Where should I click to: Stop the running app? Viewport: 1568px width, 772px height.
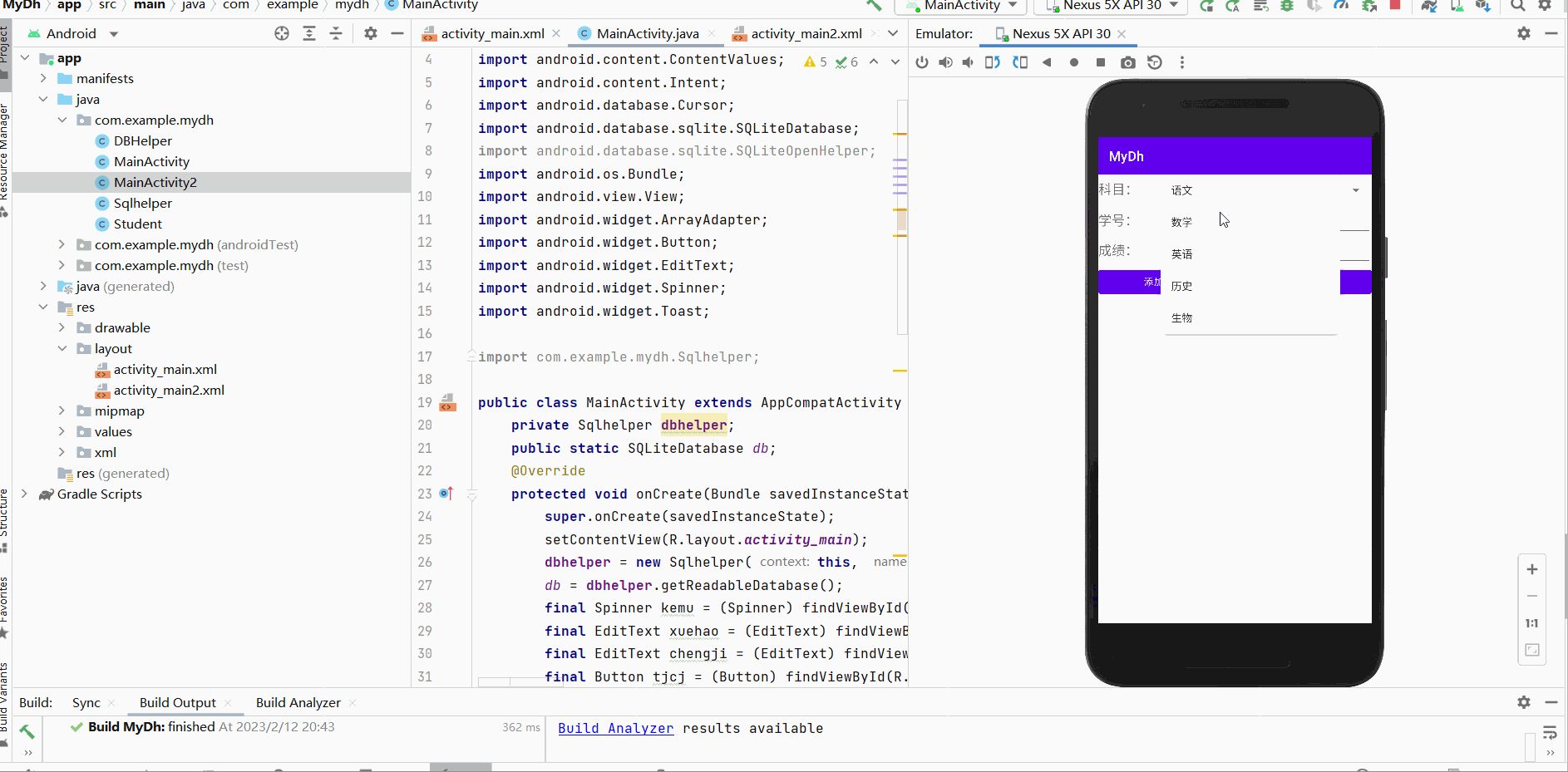coord(1396,6)
